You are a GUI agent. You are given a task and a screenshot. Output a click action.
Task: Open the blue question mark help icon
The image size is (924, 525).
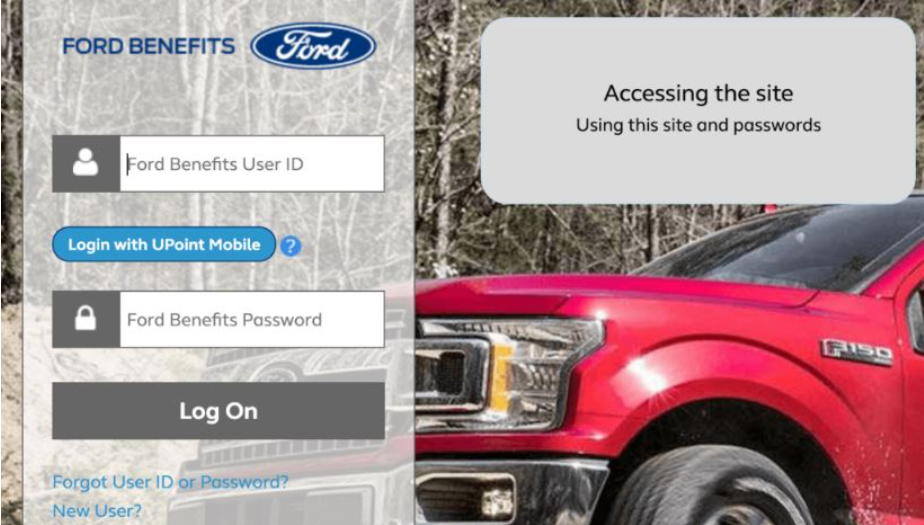click(290, 245)
